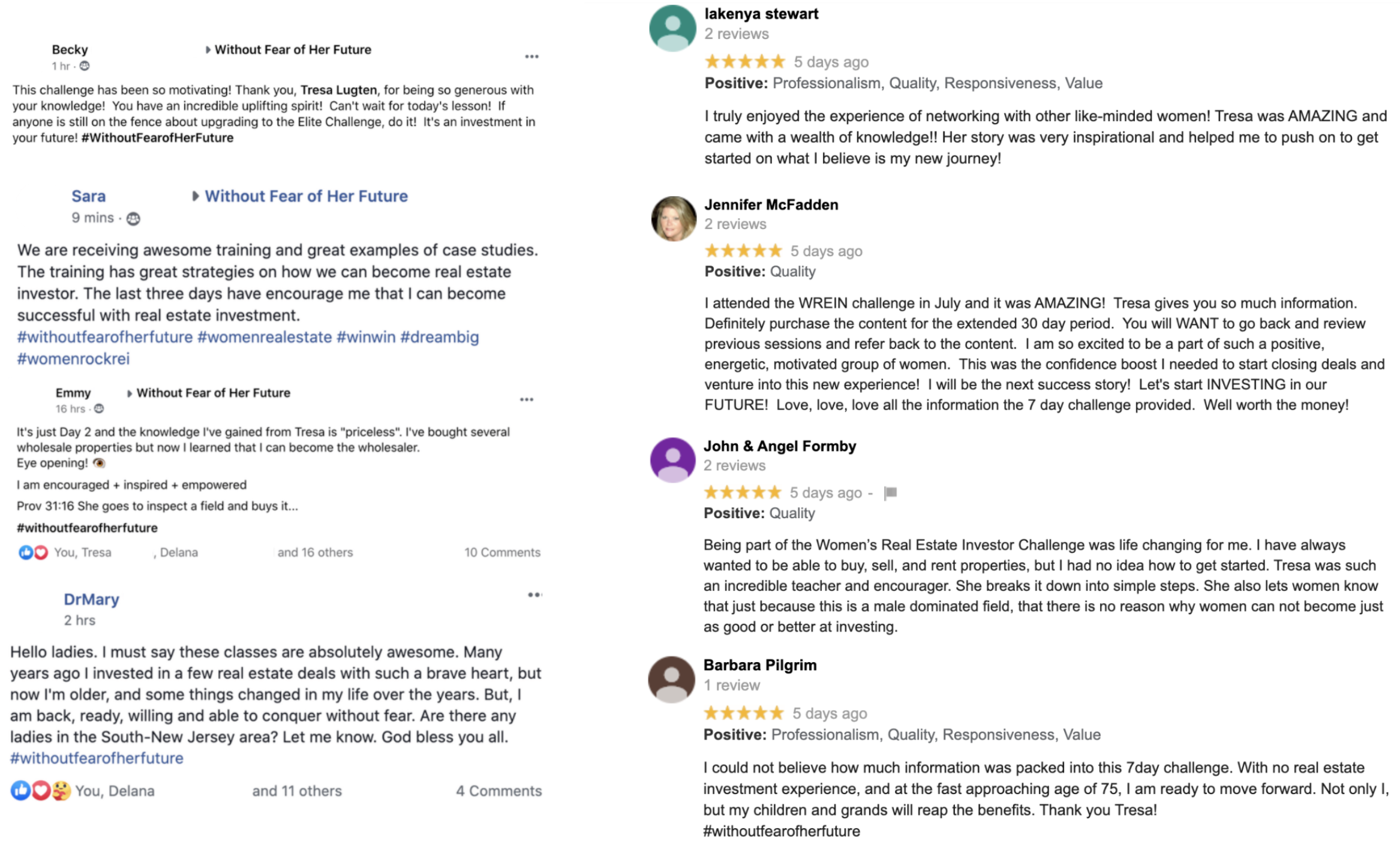Open the 4 Comments on DrMary's post
Image resolution: width=1400 pixels, height=848 pixels.
coord(498,791)
